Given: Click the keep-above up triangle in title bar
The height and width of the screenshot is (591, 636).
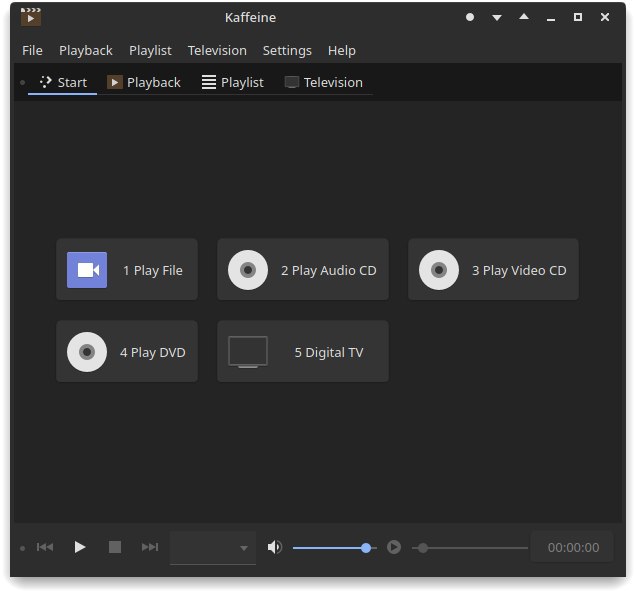Looking at the screenshot, I should [x=524, y=17].
